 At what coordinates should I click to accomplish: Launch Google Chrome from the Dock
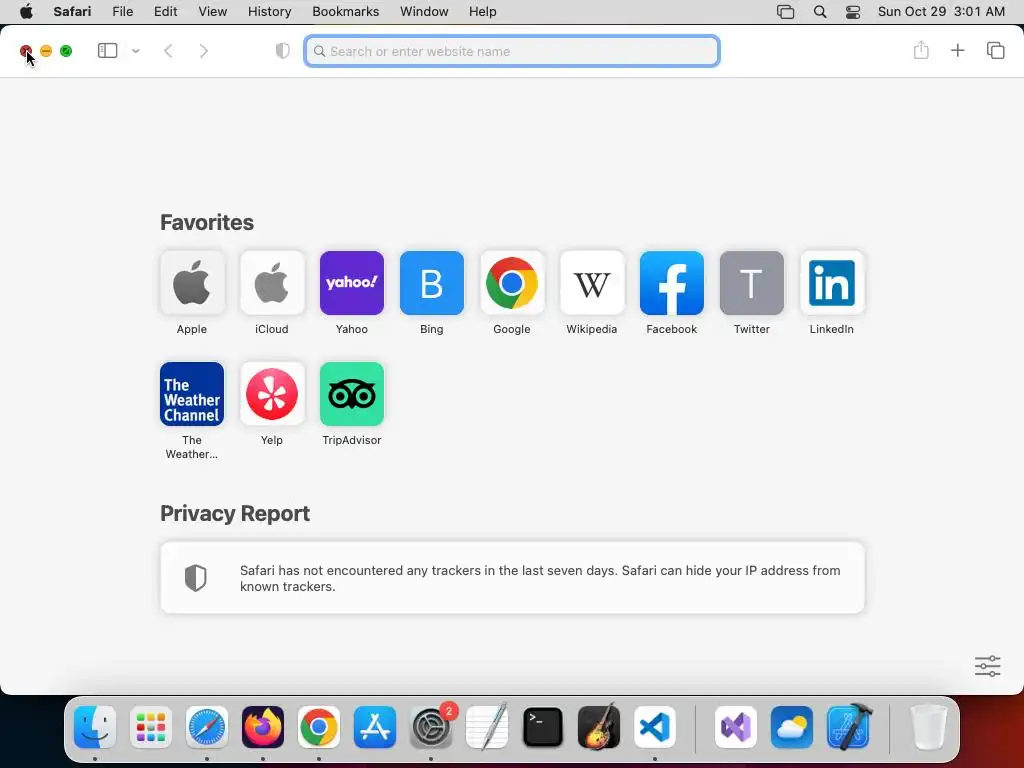[x=319, y=727]
